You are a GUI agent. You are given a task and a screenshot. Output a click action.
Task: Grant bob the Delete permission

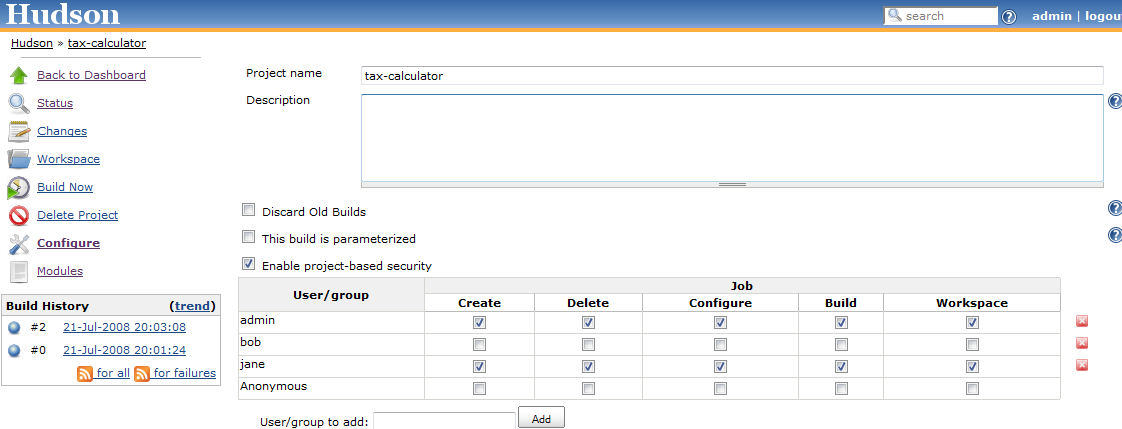588,345
